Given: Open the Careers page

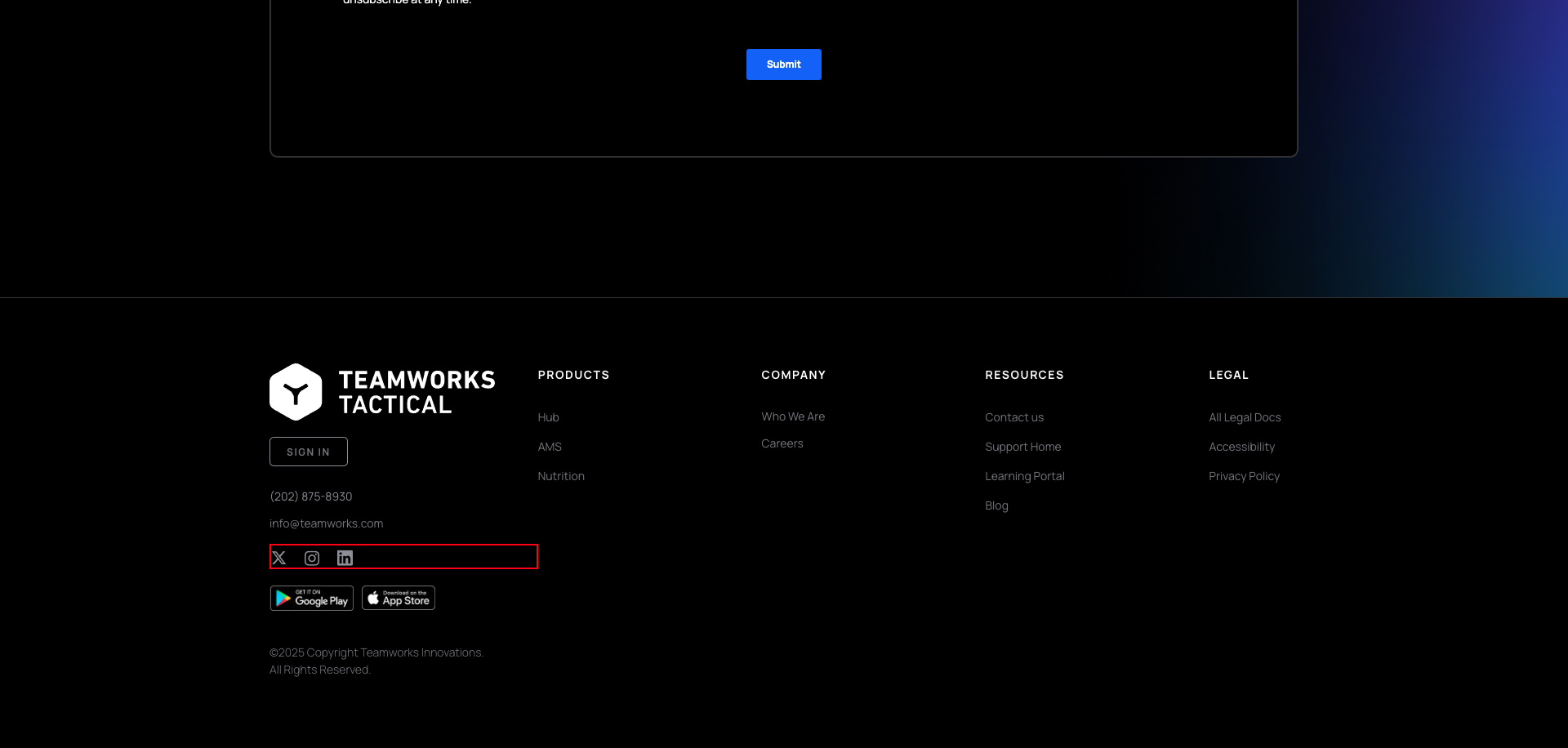Looking at the screenshot, I should (782, 443).
